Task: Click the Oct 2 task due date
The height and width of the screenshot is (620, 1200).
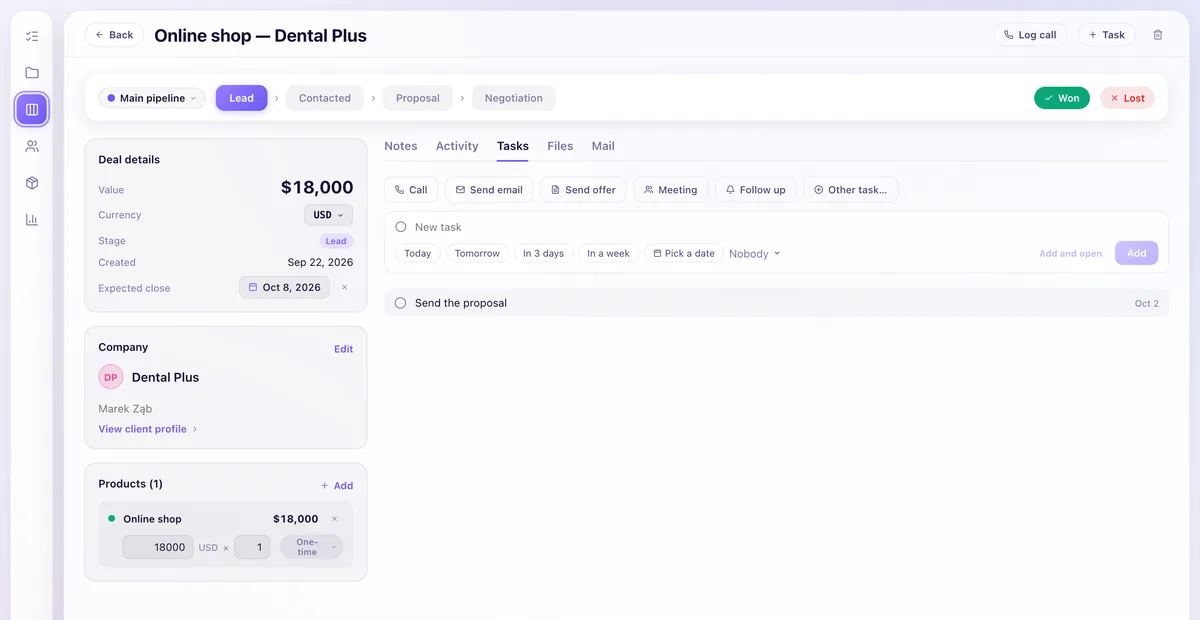Action: pos(1147,303)
